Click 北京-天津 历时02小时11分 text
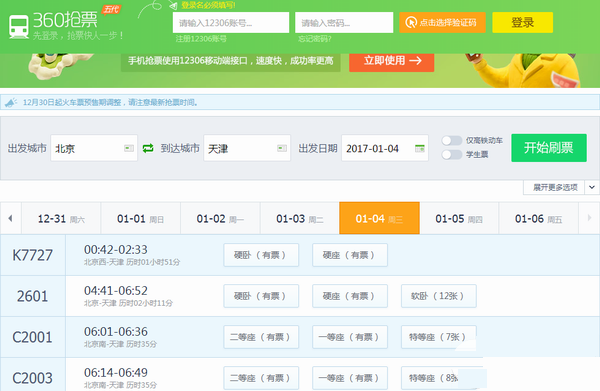Viewport: 600px width, 391px height. click(128, 303)
